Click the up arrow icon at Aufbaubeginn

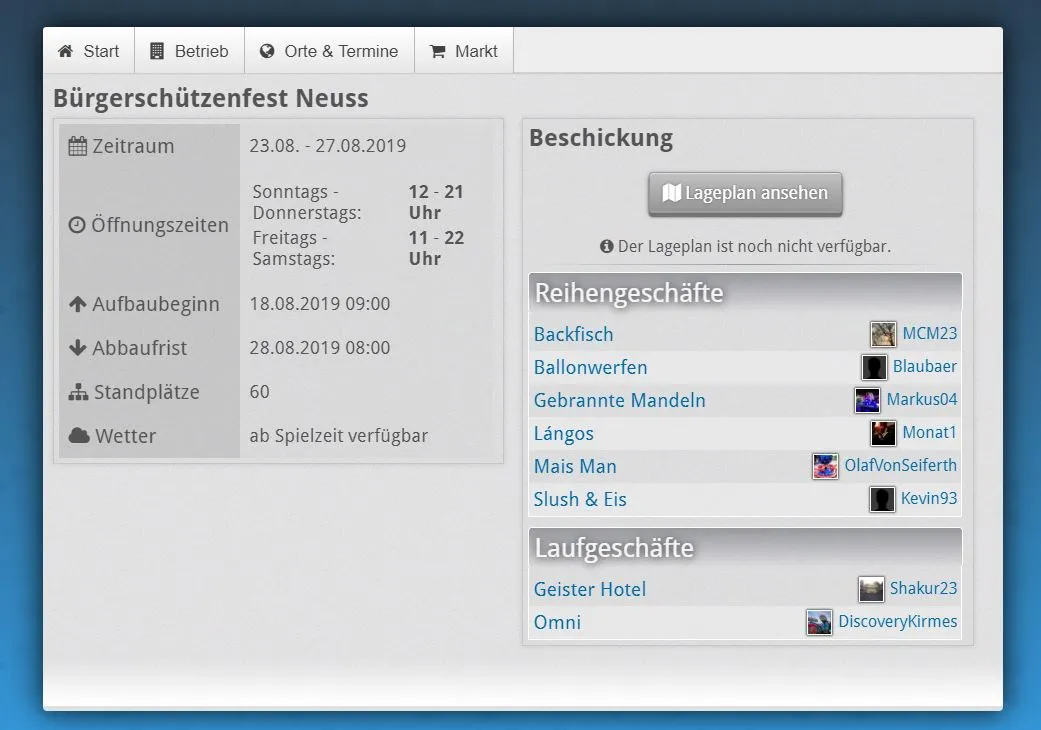pyautogui.click(x=78, y=304)
